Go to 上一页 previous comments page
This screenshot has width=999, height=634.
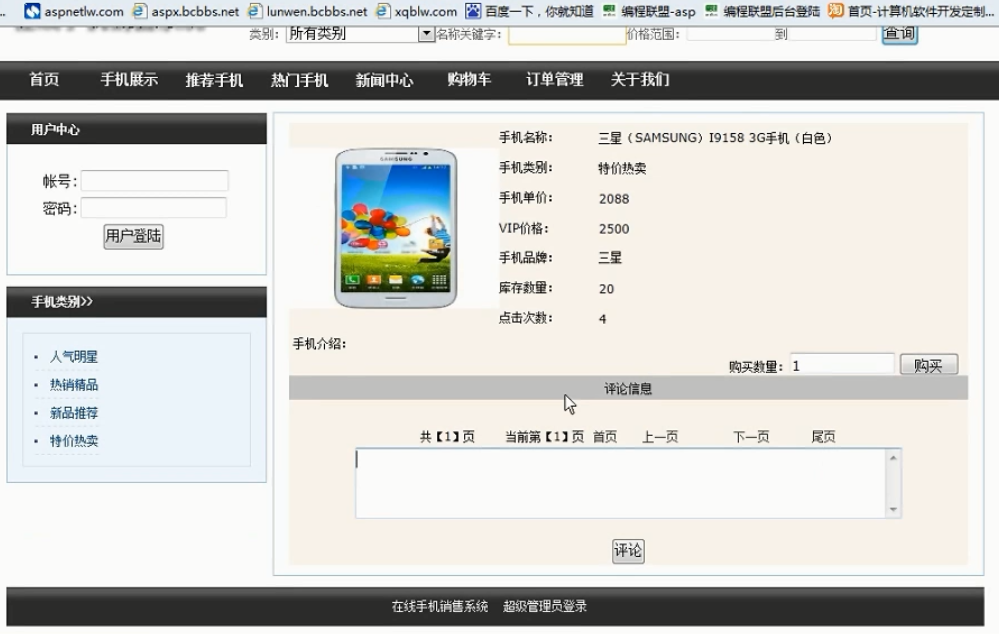(660, 437)
